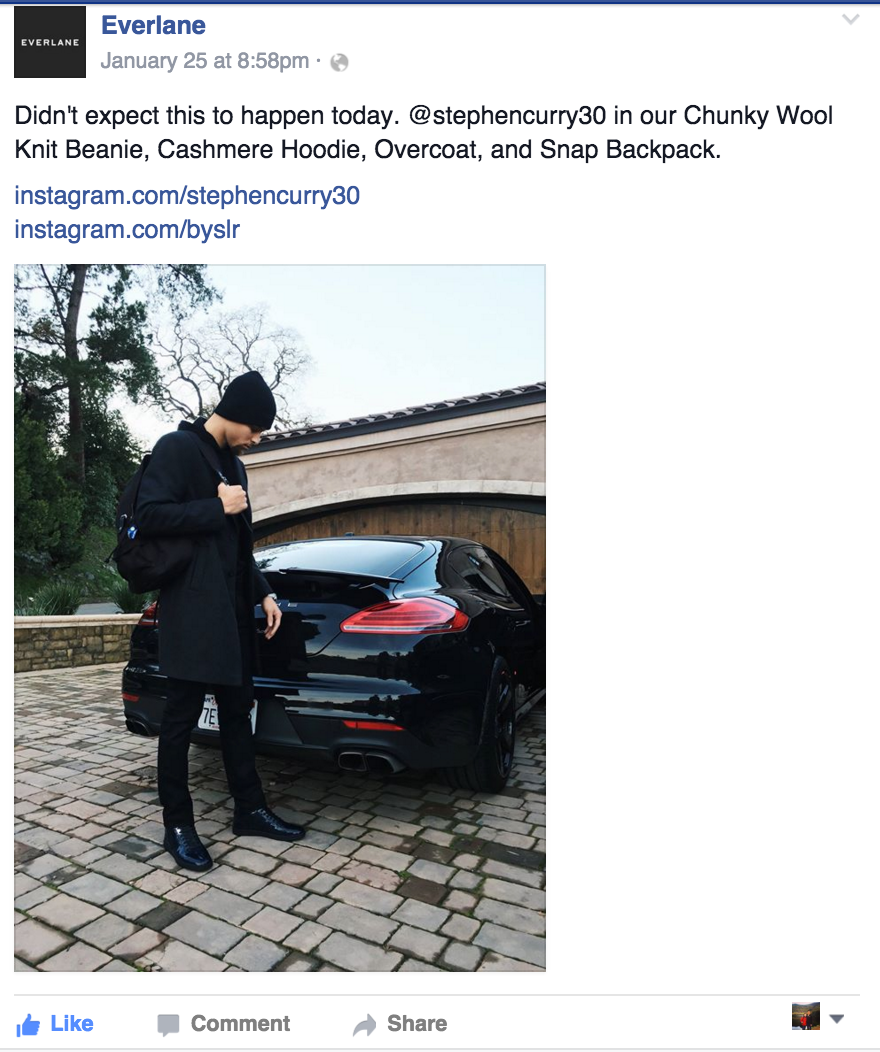
Task: Click the globe public audience icon
Action: coord(340,62)
